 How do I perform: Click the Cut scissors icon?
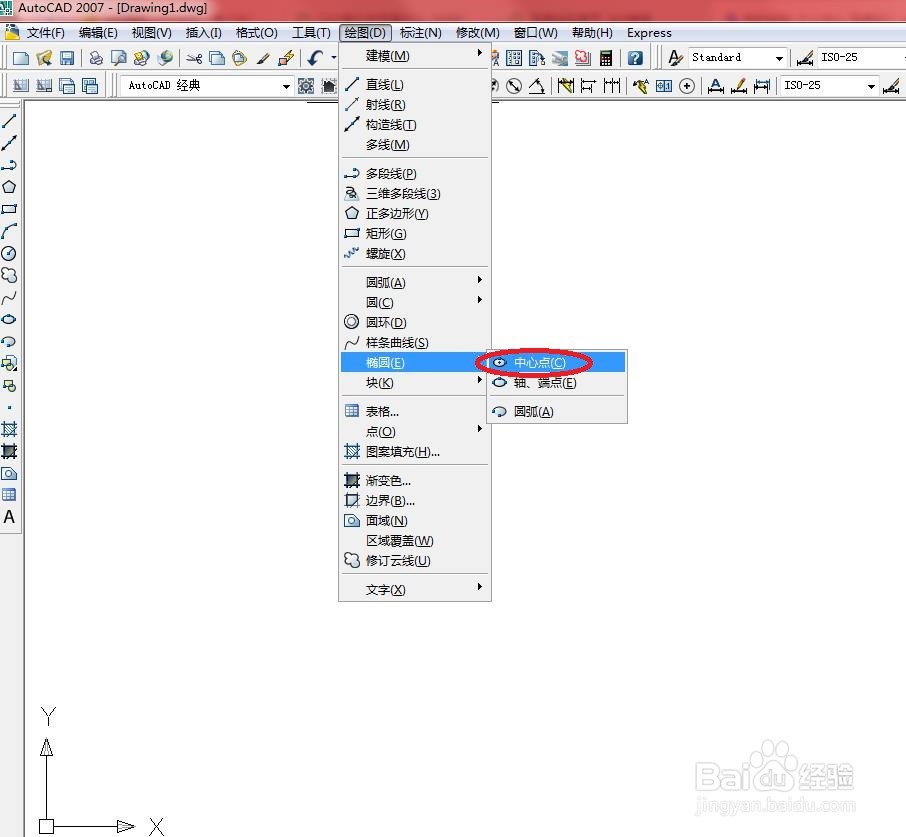click(194, 58)
